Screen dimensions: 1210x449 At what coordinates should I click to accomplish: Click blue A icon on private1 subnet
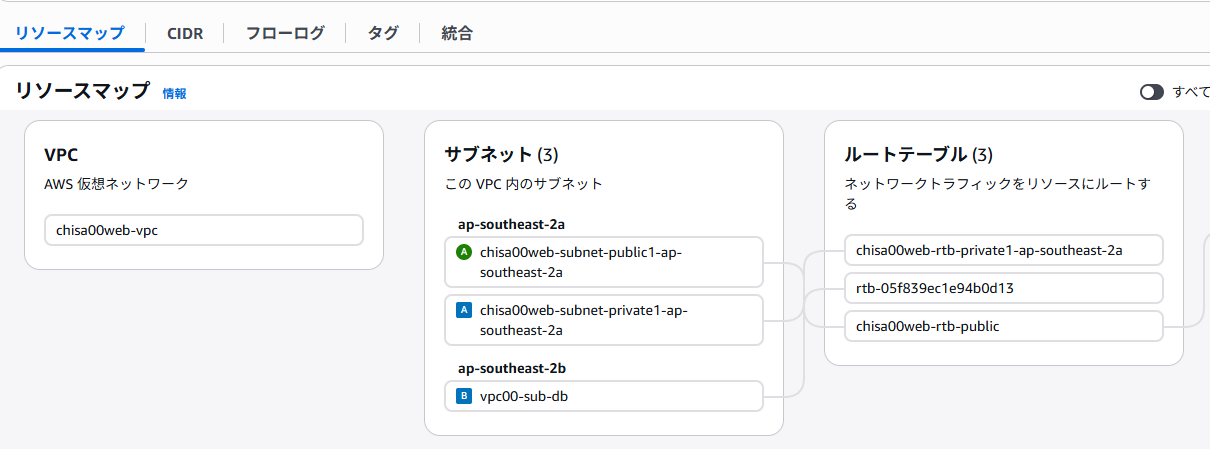click(x=463, y=311)
